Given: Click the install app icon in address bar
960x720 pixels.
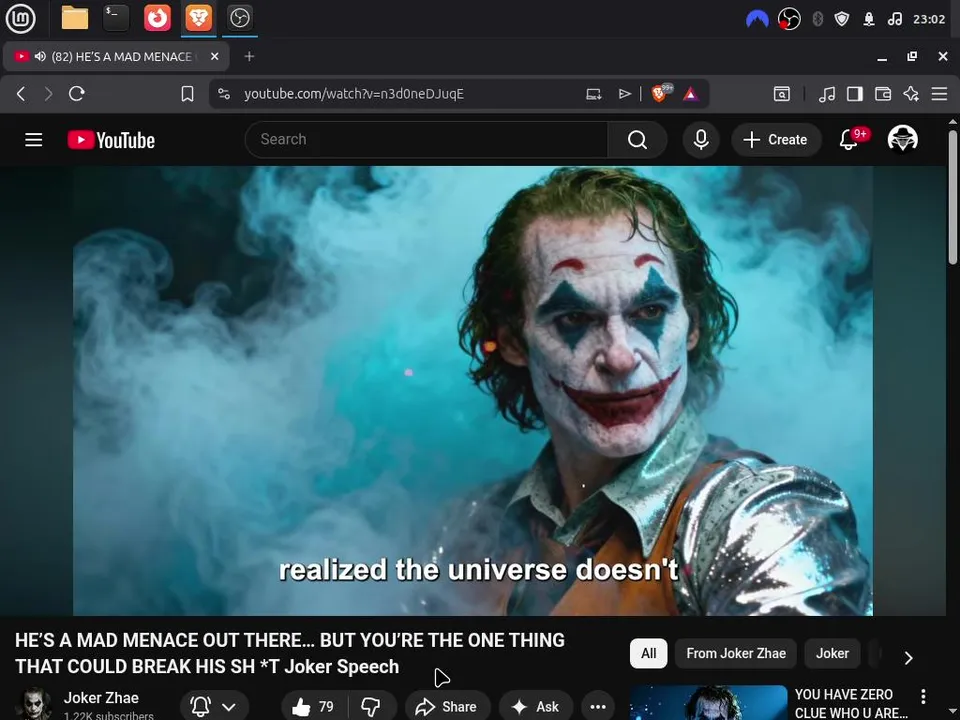Looking at the screenshot, I should click(x=593, y=94).
